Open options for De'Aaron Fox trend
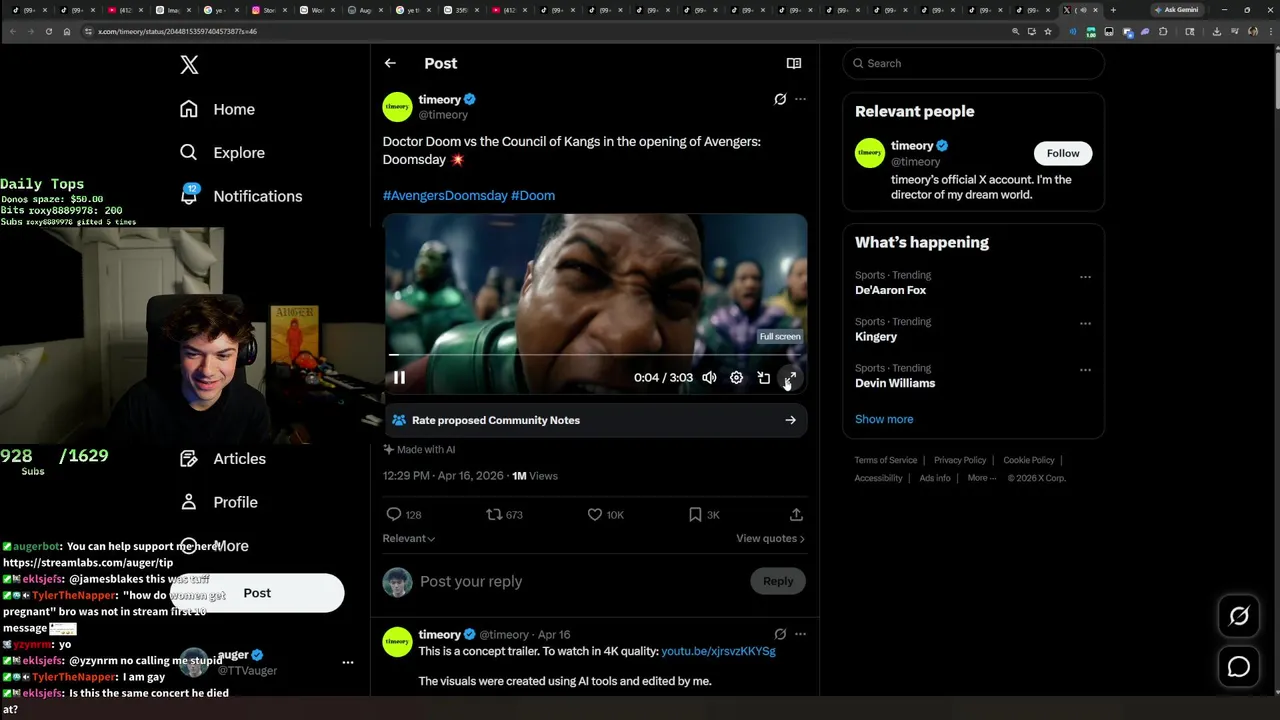The image size is (1280, 720). point(1085,277)
